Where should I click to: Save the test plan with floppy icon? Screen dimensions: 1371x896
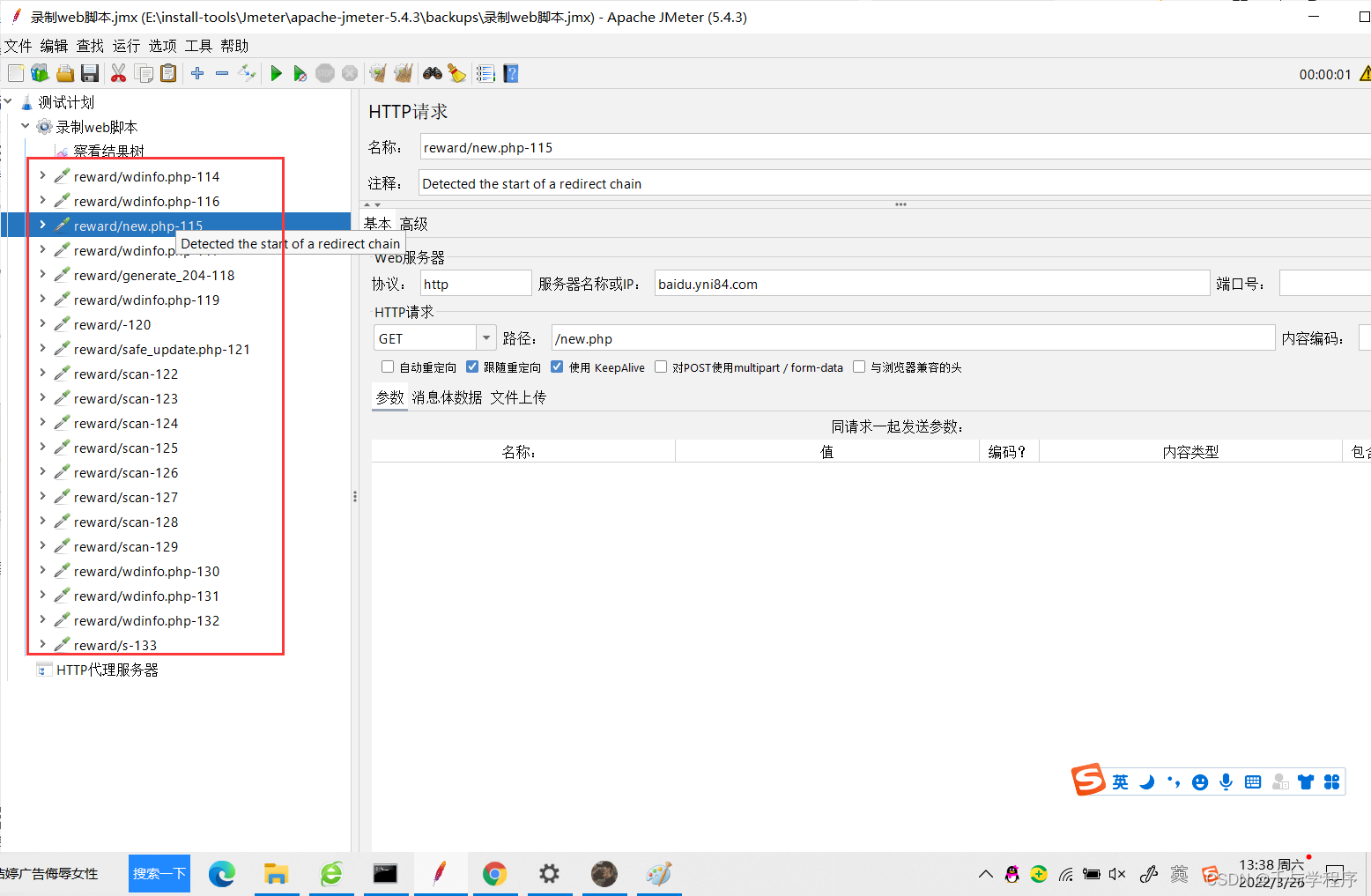[x=89, y=73]
